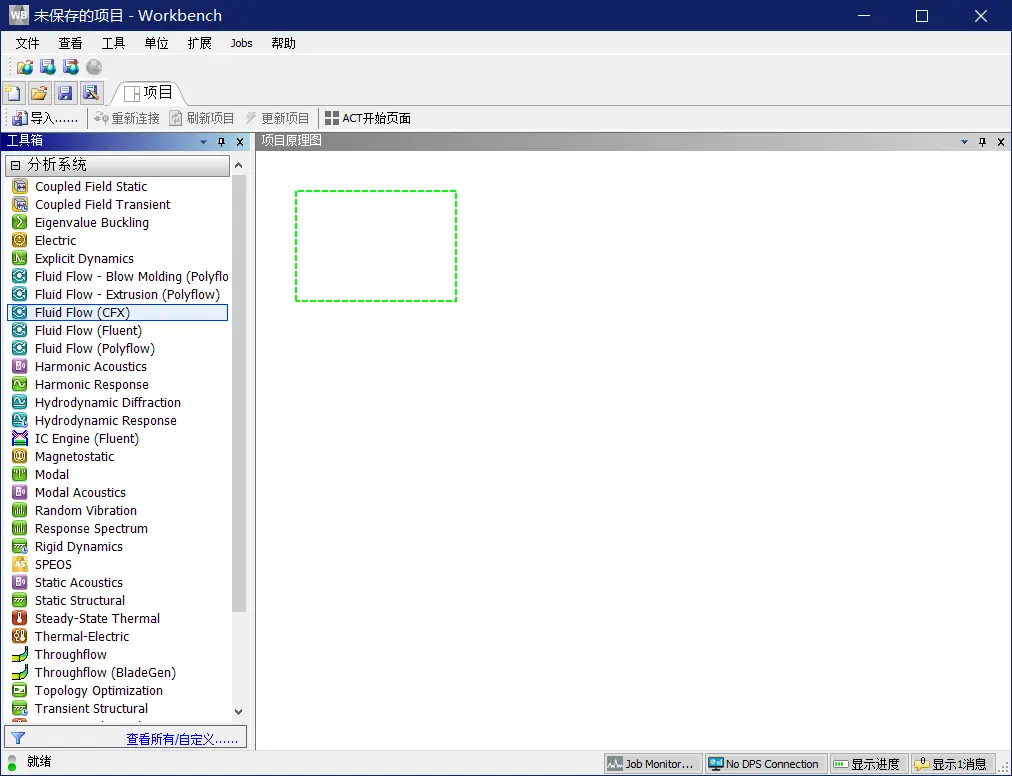Image resolution: width=1012 pixels, height=776 pixels.
Task: Open the 项目原理图 panel dropdown arrow
Action: pyautogui.click(x=965, y=141)
